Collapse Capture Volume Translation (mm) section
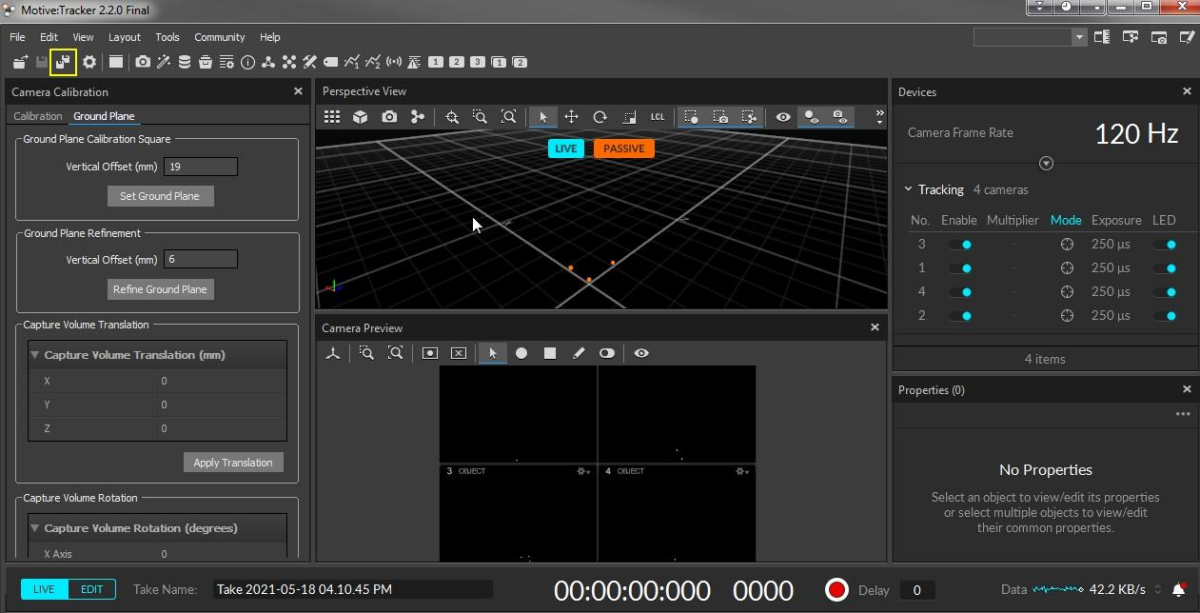 coord(35,355)
